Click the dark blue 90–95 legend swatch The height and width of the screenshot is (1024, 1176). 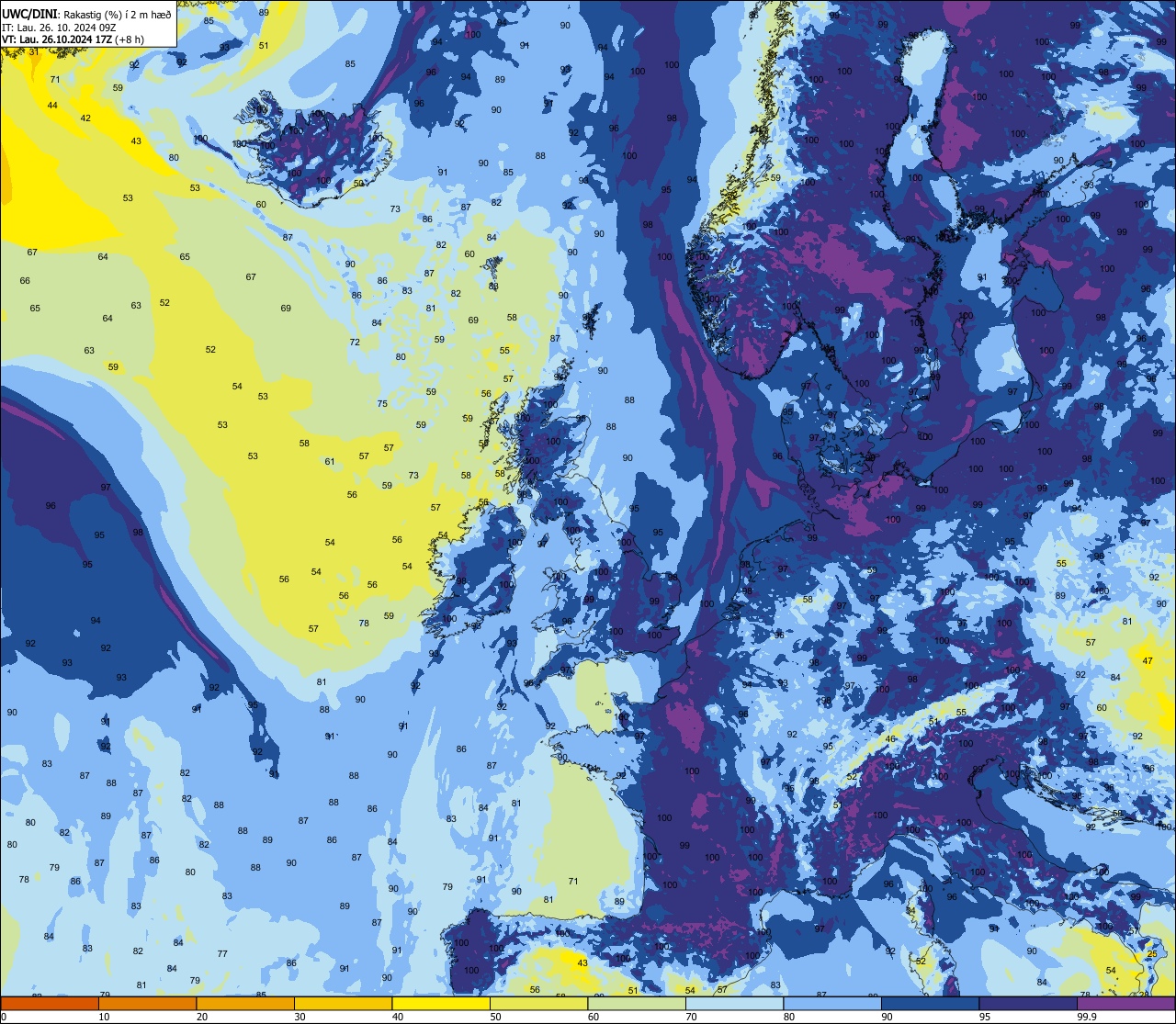click(x=930, y=1003)
